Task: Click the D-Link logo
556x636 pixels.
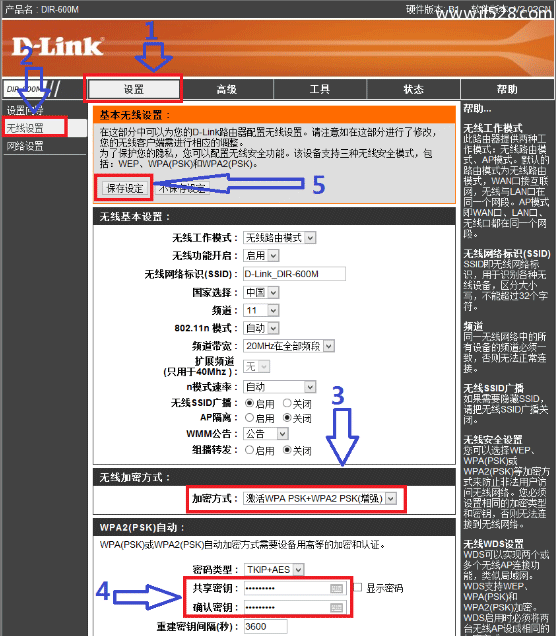Action: tap(58, 46)
